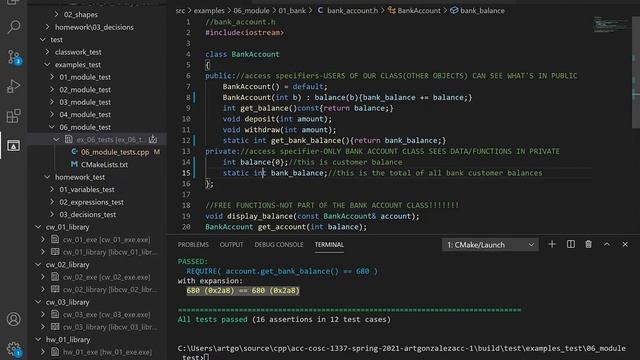The height and width of the screenshot is (360, 640).
Task: Split the terminal panel
Action: [x=571, y=244]
